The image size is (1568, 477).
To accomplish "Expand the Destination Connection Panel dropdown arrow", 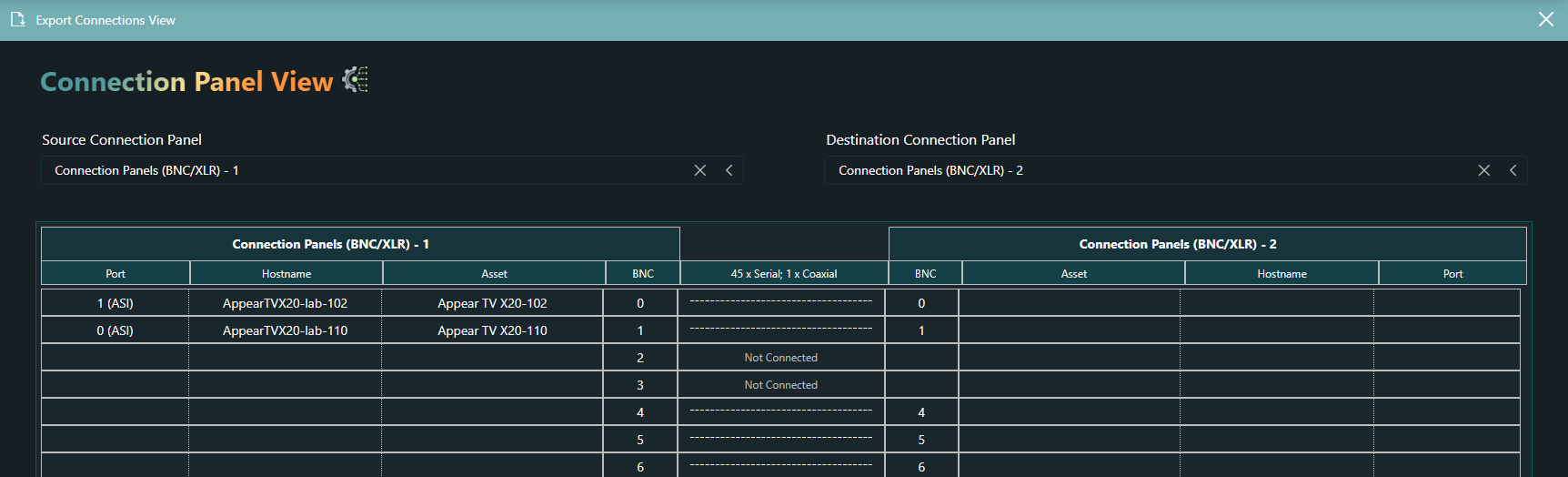I will (1513, 170).
